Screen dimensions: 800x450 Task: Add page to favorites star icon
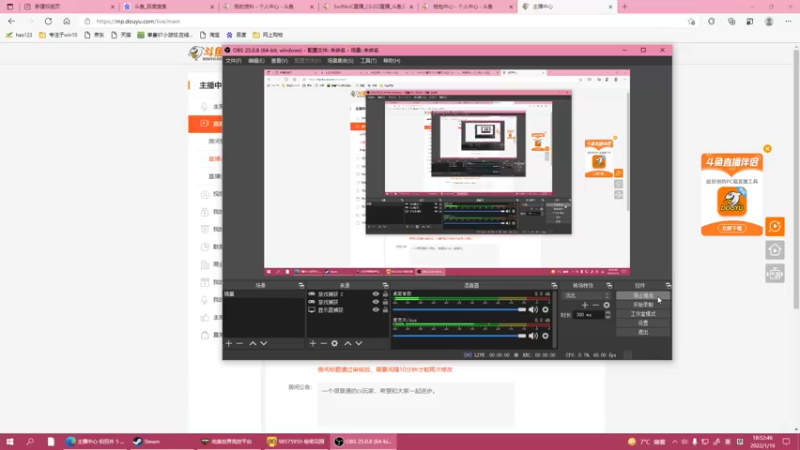(x=691, y=21)
